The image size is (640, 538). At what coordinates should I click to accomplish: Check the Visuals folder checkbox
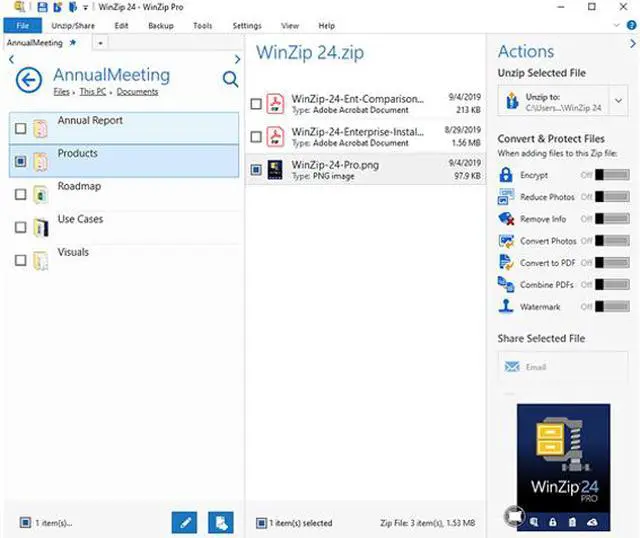pyautogui.click(x=20, y=260)
